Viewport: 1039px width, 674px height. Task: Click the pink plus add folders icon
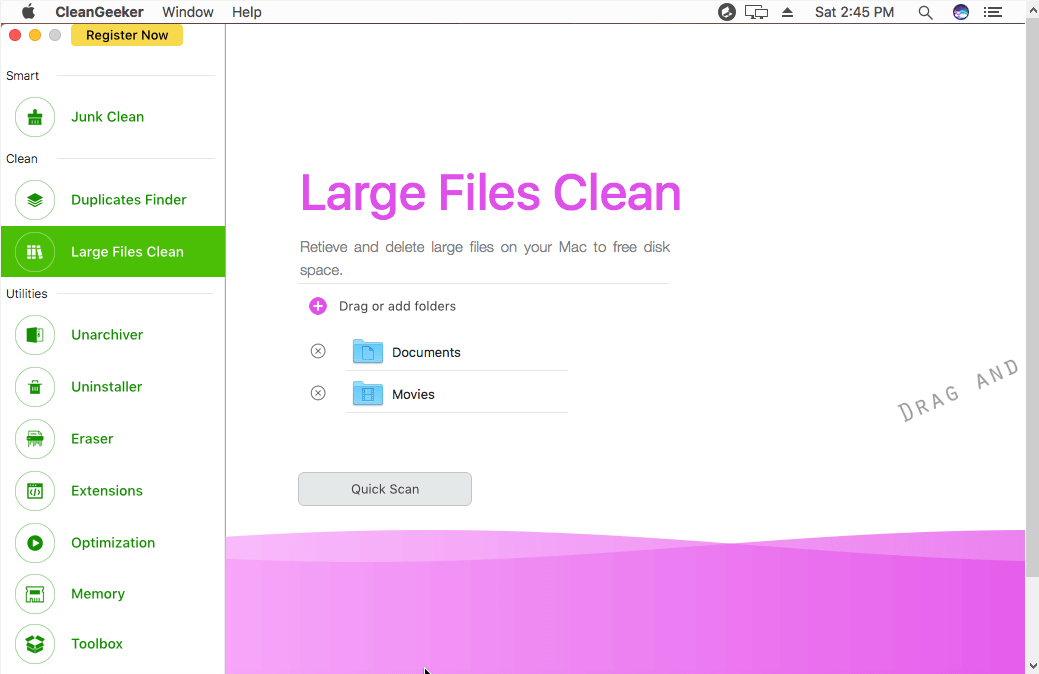(x=318, y=306)
